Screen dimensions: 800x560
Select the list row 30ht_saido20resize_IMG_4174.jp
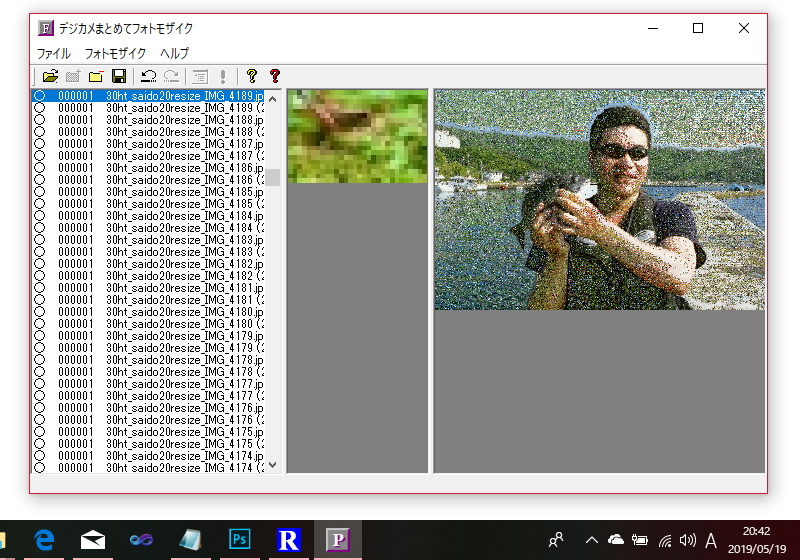tap(148, 455)
